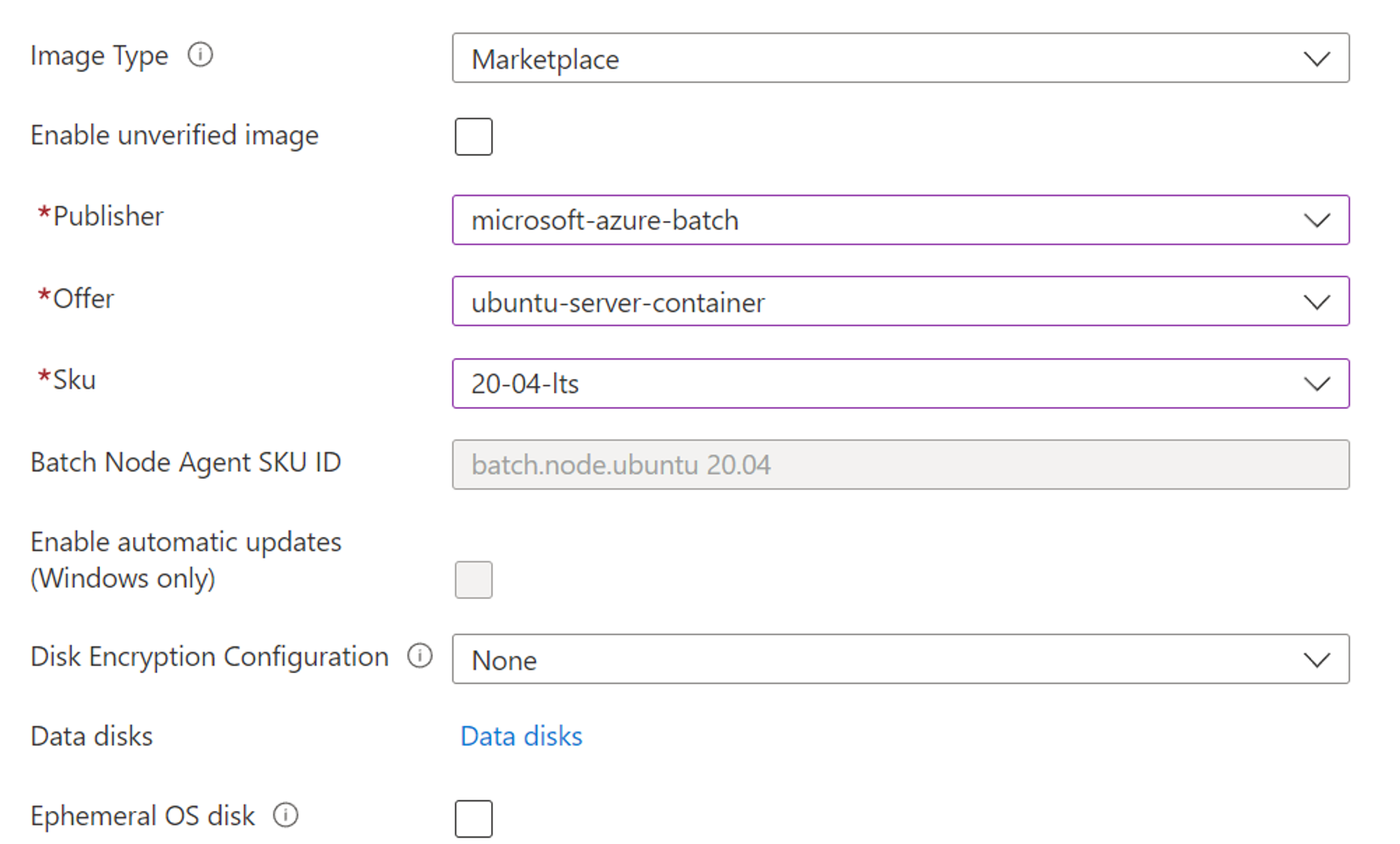The image size is (1400, 844).
Task: Click the Offer dropdown chevron arrow
Action: (x=1316, y=302)
